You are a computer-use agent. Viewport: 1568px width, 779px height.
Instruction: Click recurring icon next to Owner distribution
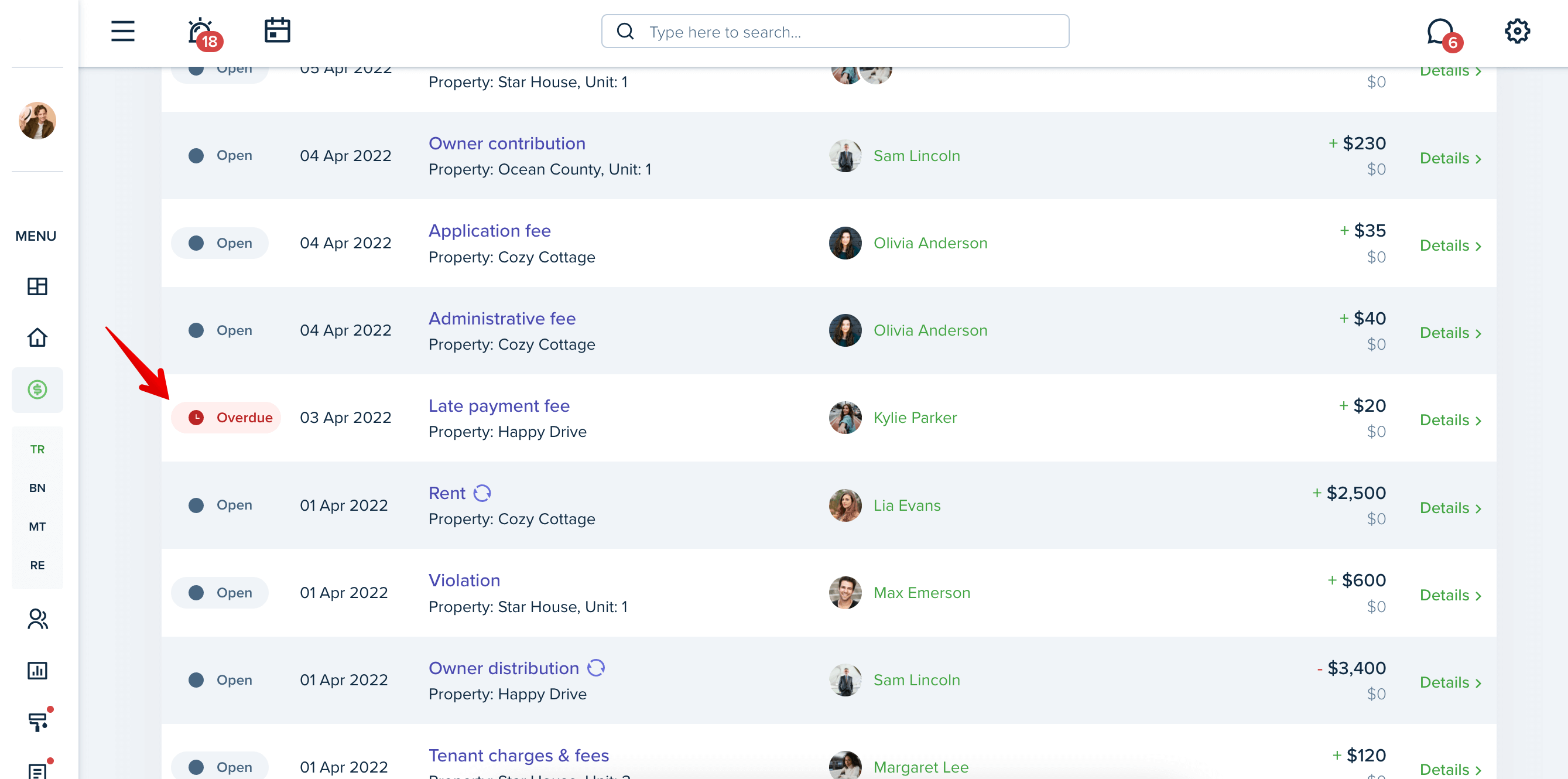click(x=595, y=668)
